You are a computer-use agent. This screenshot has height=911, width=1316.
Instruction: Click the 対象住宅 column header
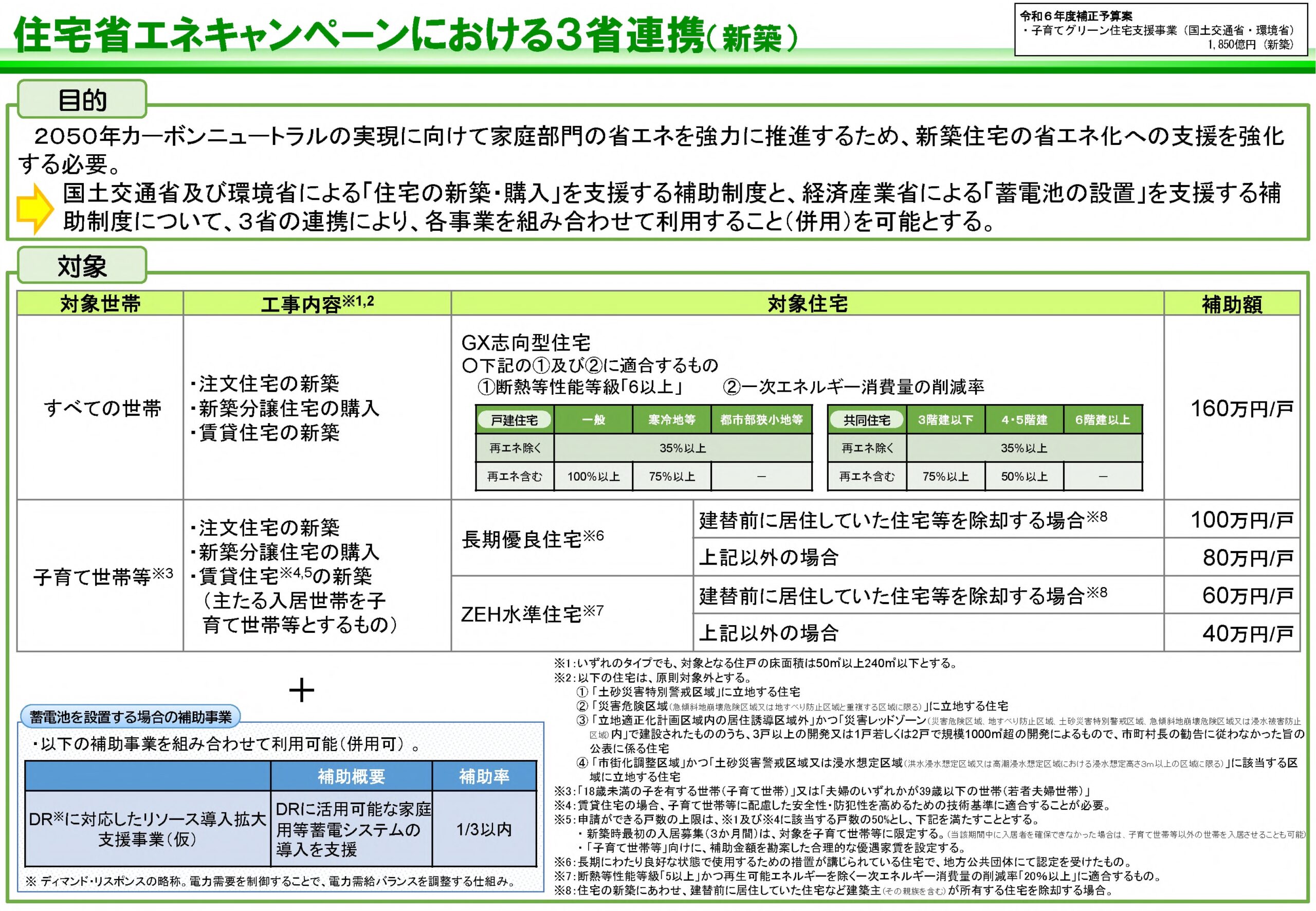(807, 304)
